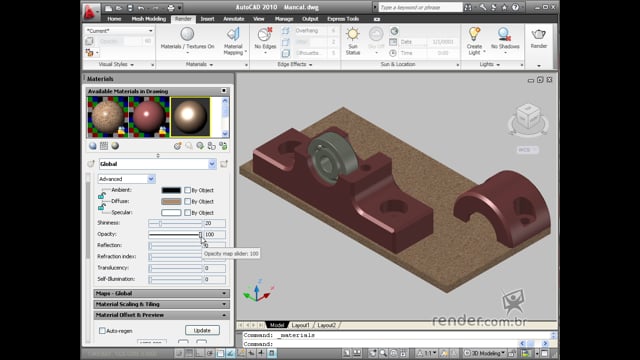
Task: Click the lock icon between Ambient and Diffuse
Action: coord(101,196)
